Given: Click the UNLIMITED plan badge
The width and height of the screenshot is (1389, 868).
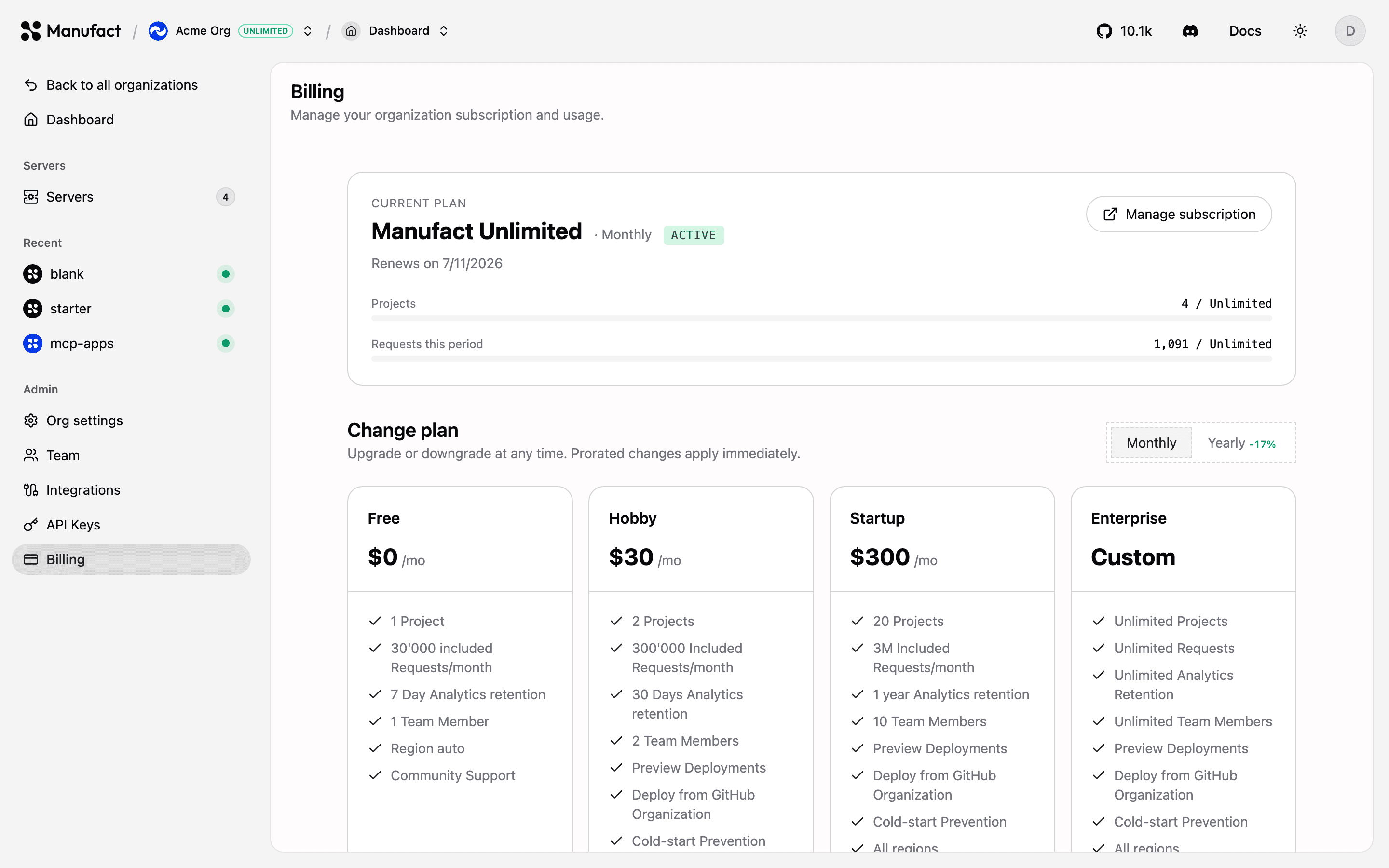Looking at the screenshot, I should [266, 31].
